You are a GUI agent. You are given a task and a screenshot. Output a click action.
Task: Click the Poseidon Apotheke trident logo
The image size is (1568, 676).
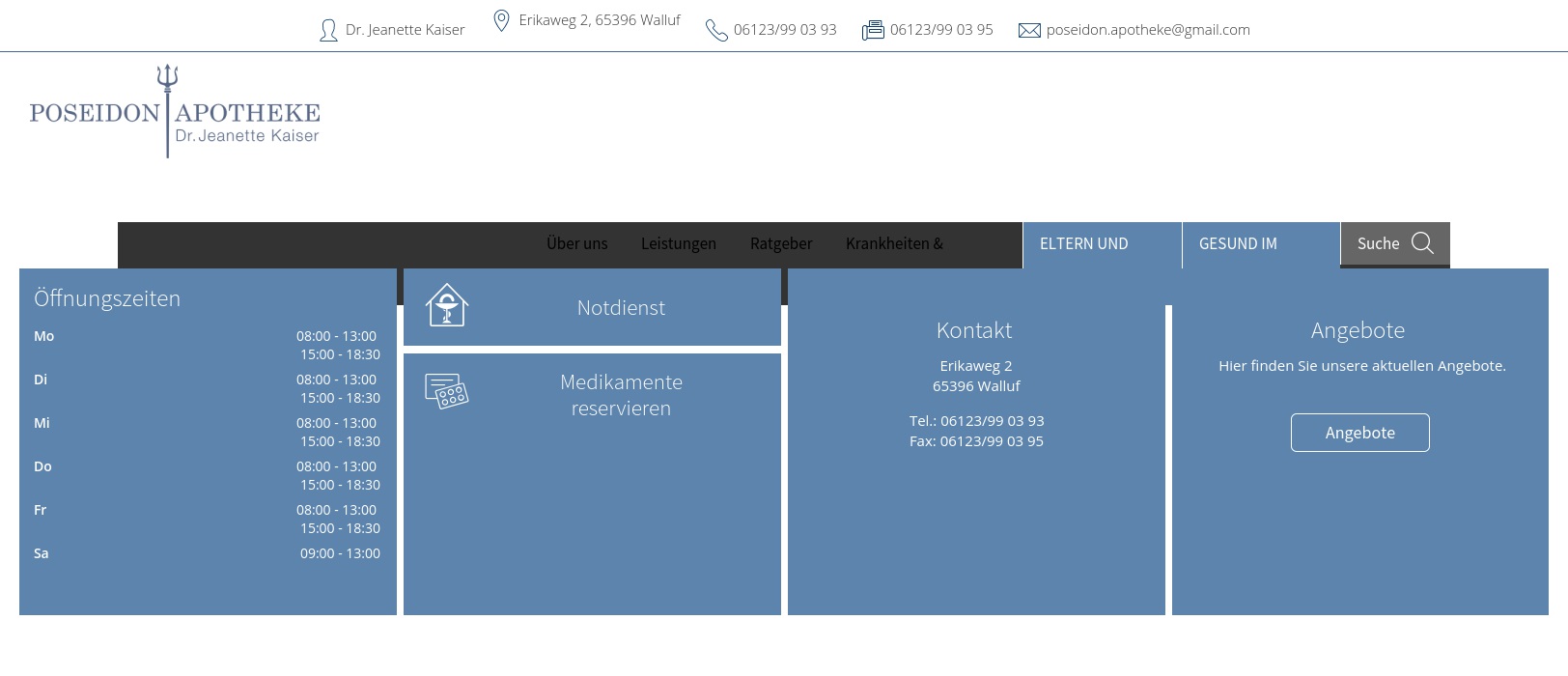[x=175, y=112]
